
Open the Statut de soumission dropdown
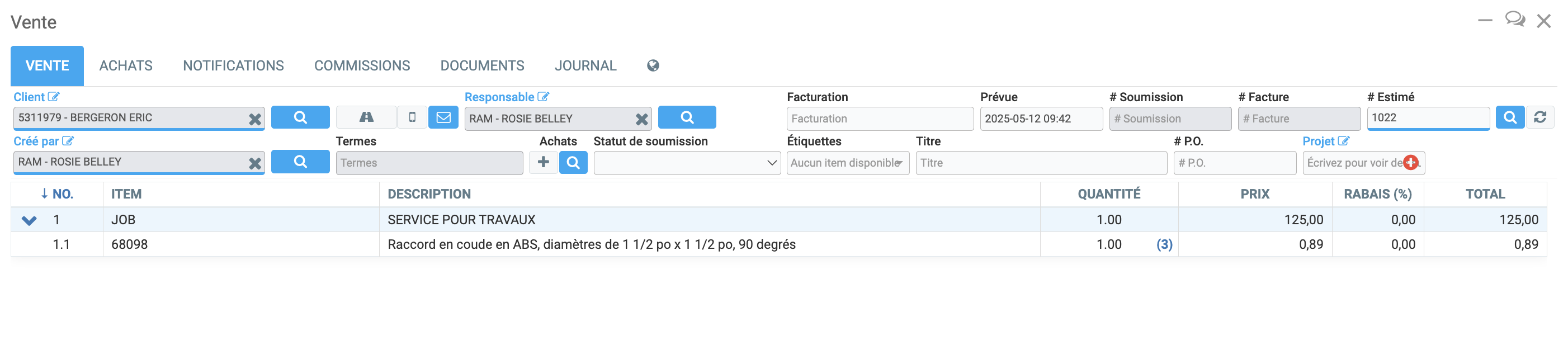click(687, 163)
